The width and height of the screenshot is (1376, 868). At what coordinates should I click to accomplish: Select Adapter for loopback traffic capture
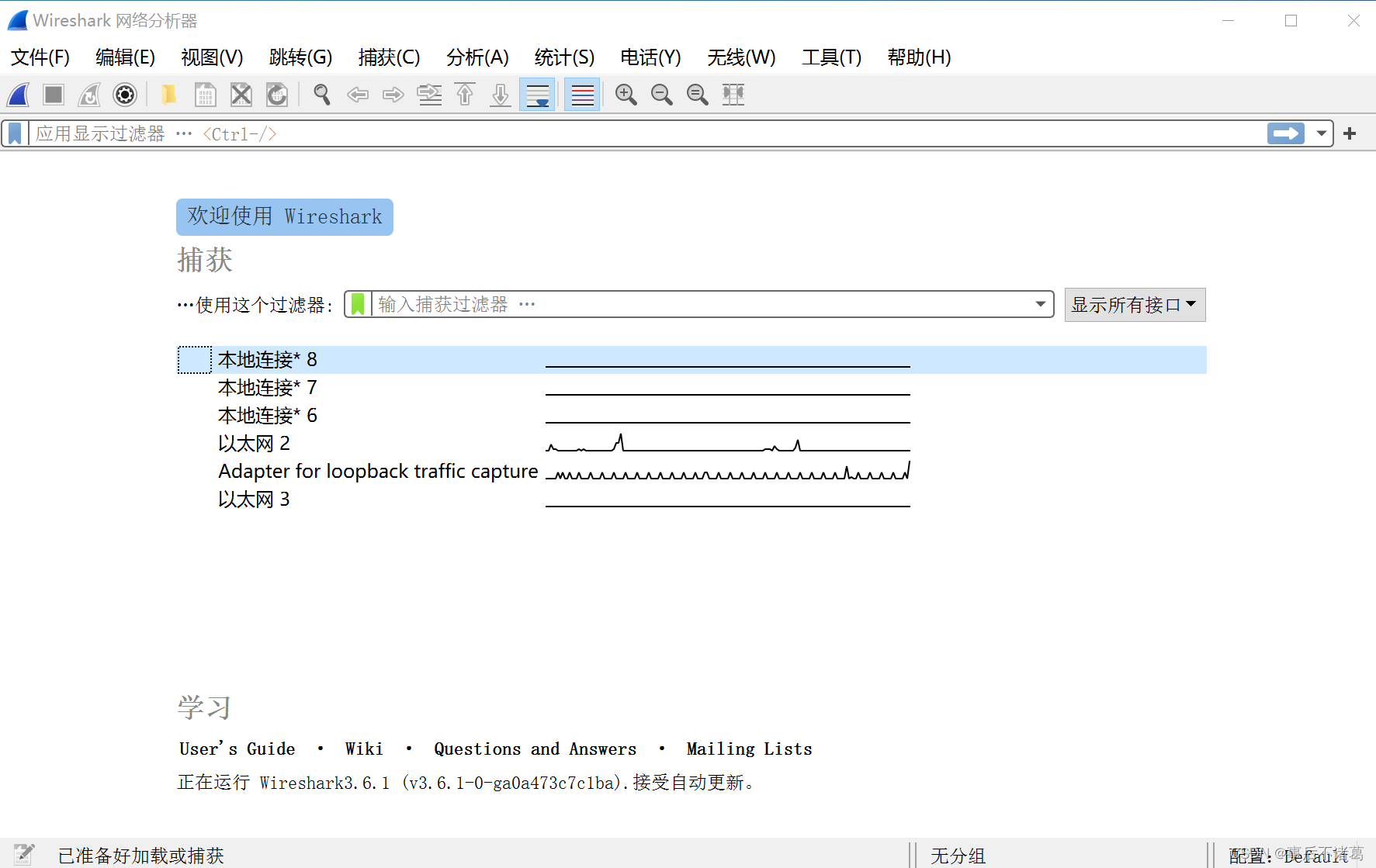pos(691,472)
